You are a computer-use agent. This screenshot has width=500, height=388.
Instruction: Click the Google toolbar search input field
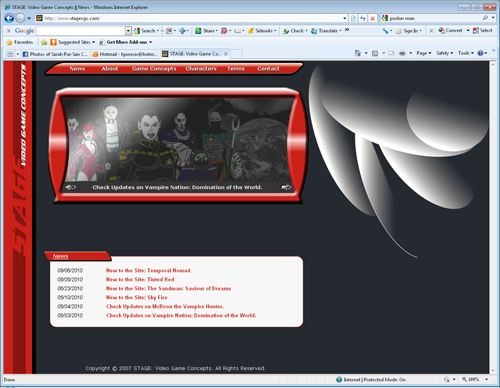click(81, 31)
